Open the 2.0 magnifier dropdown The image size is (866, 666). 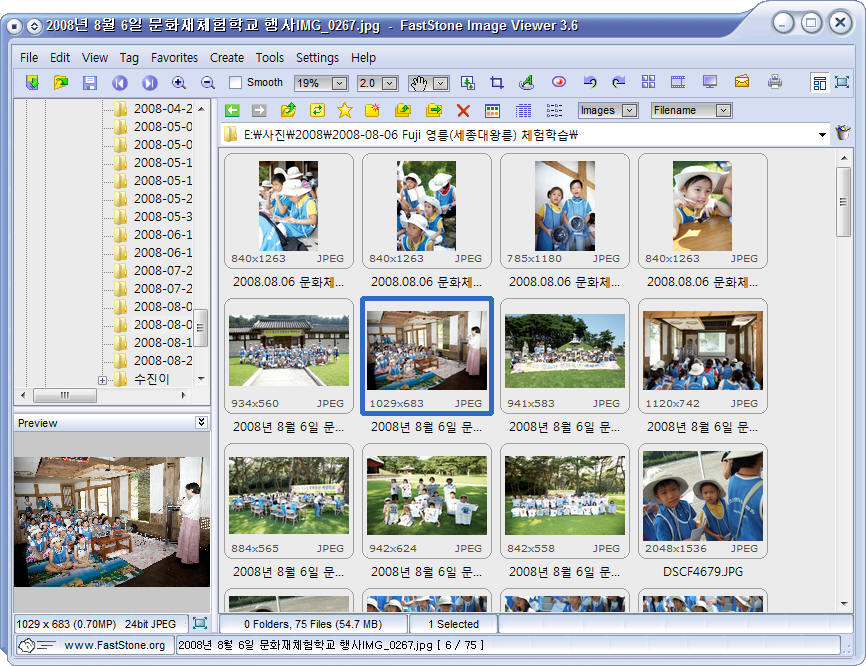pos(389,83)
